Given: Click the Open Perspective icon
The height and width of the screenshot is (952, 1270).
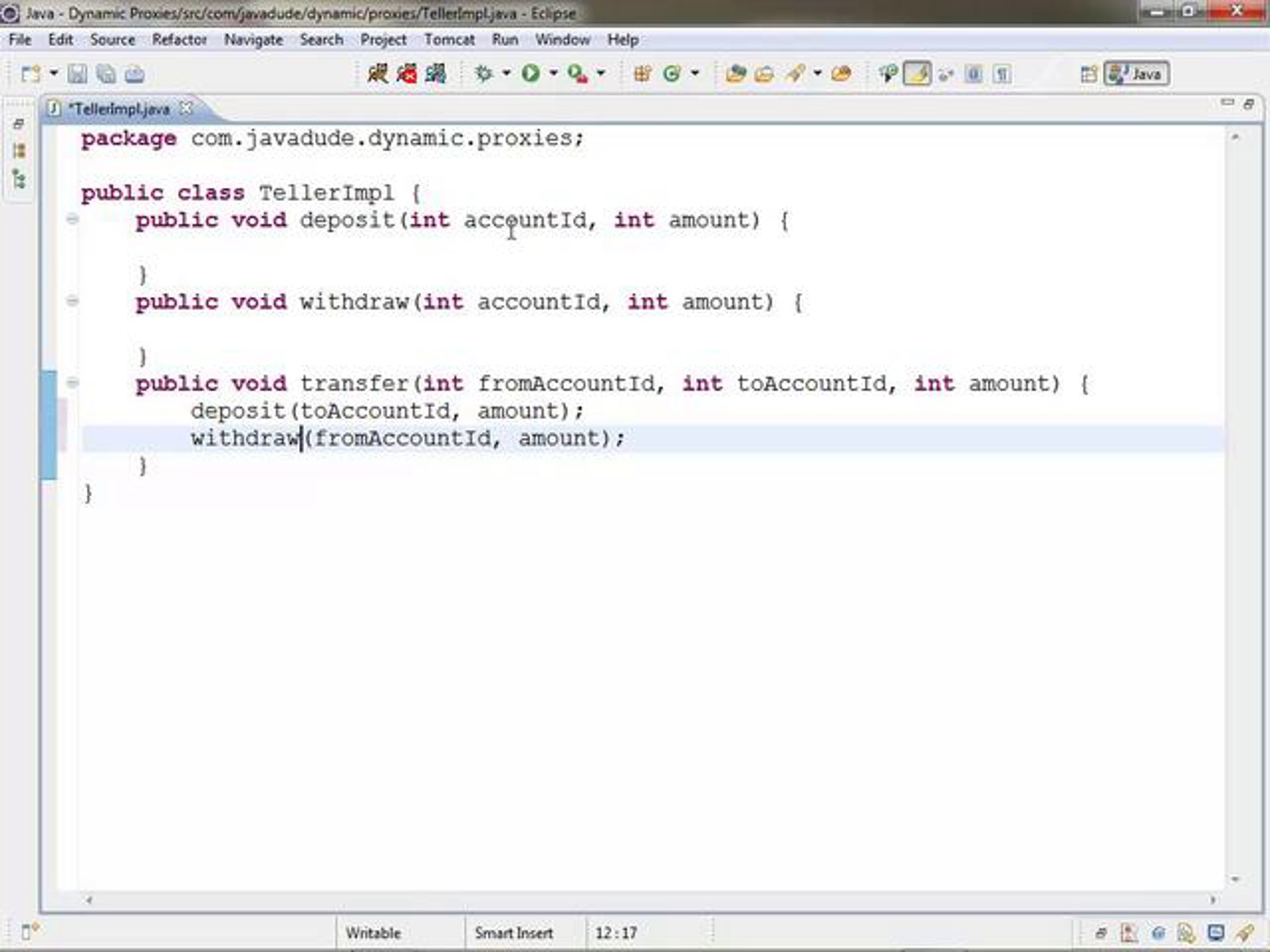Looking at the screenshot, I should pos(1088,74).
